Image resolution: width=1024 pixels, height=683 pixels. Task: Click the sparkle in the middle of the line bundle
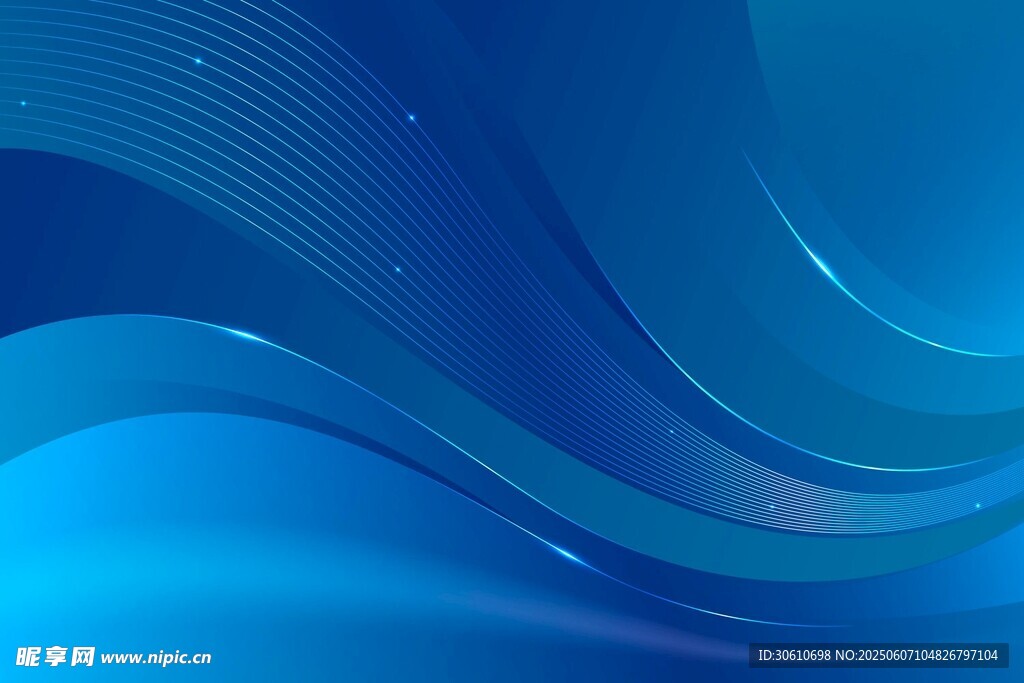click(397, 269)
